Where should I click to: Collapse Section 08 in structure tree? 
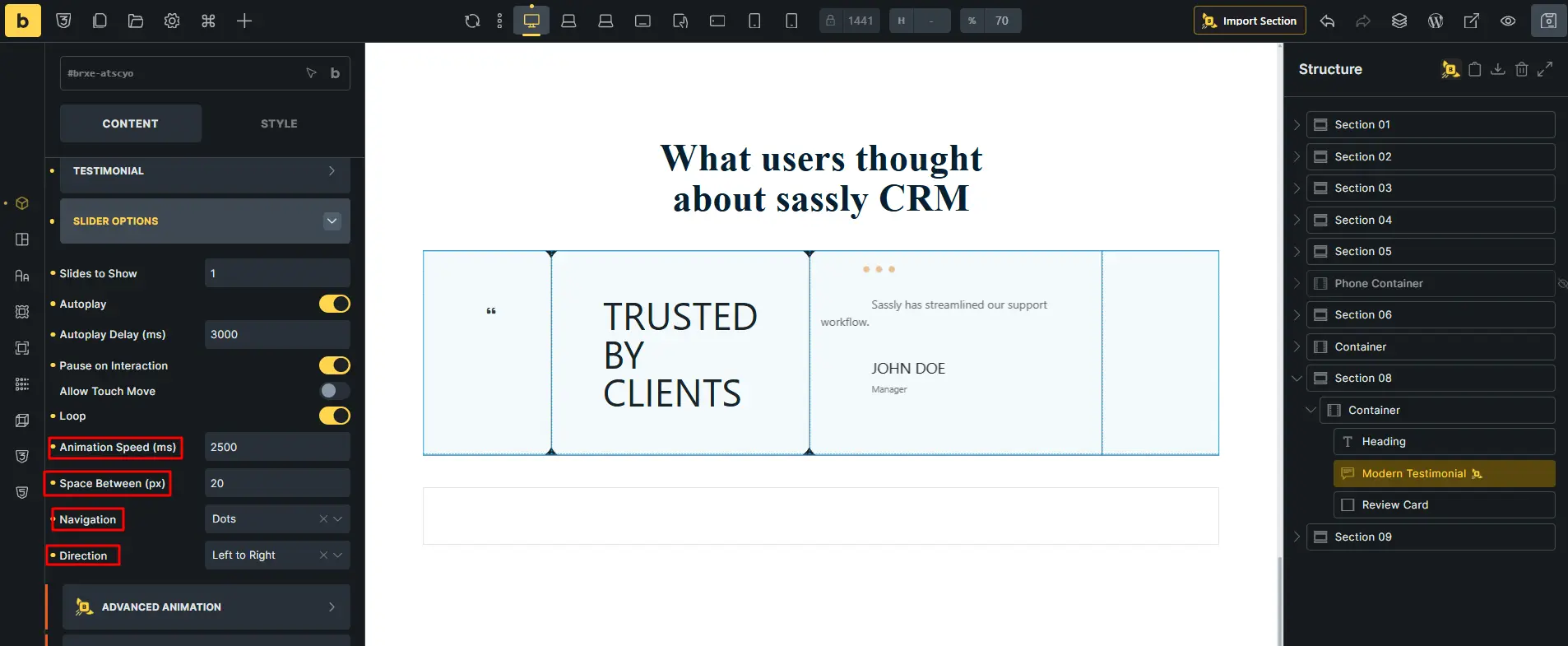(1297, 379)
